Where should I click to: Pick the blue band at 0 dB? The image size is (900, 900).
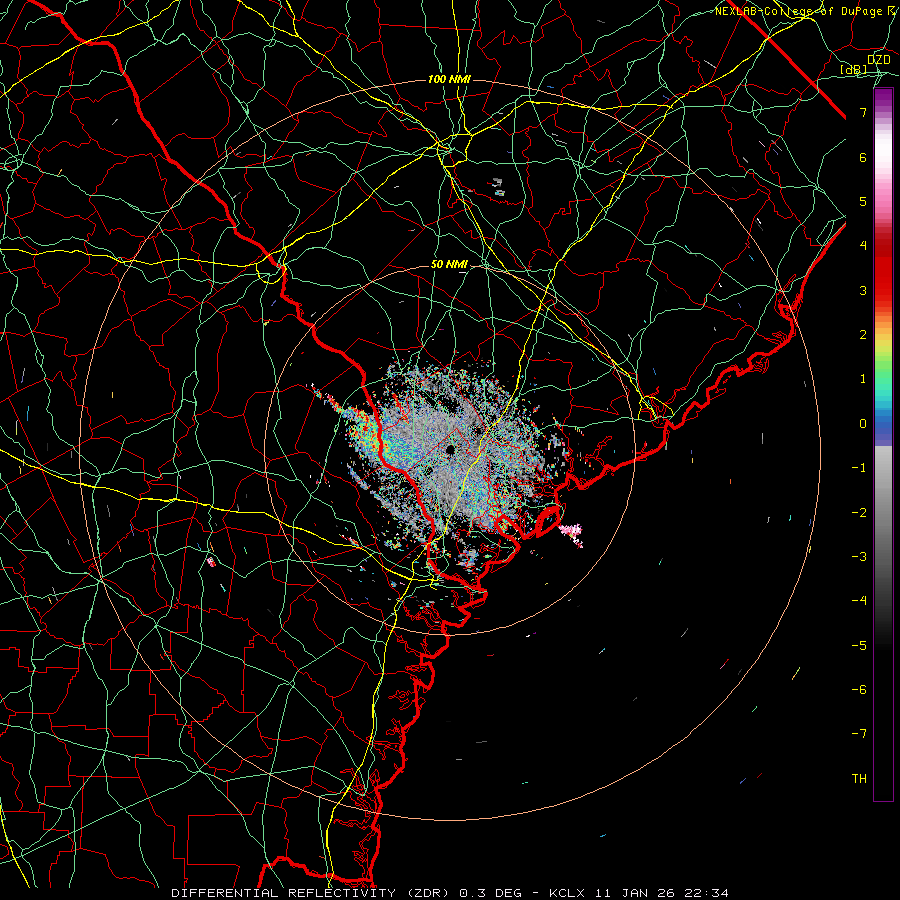click(883, 425)
